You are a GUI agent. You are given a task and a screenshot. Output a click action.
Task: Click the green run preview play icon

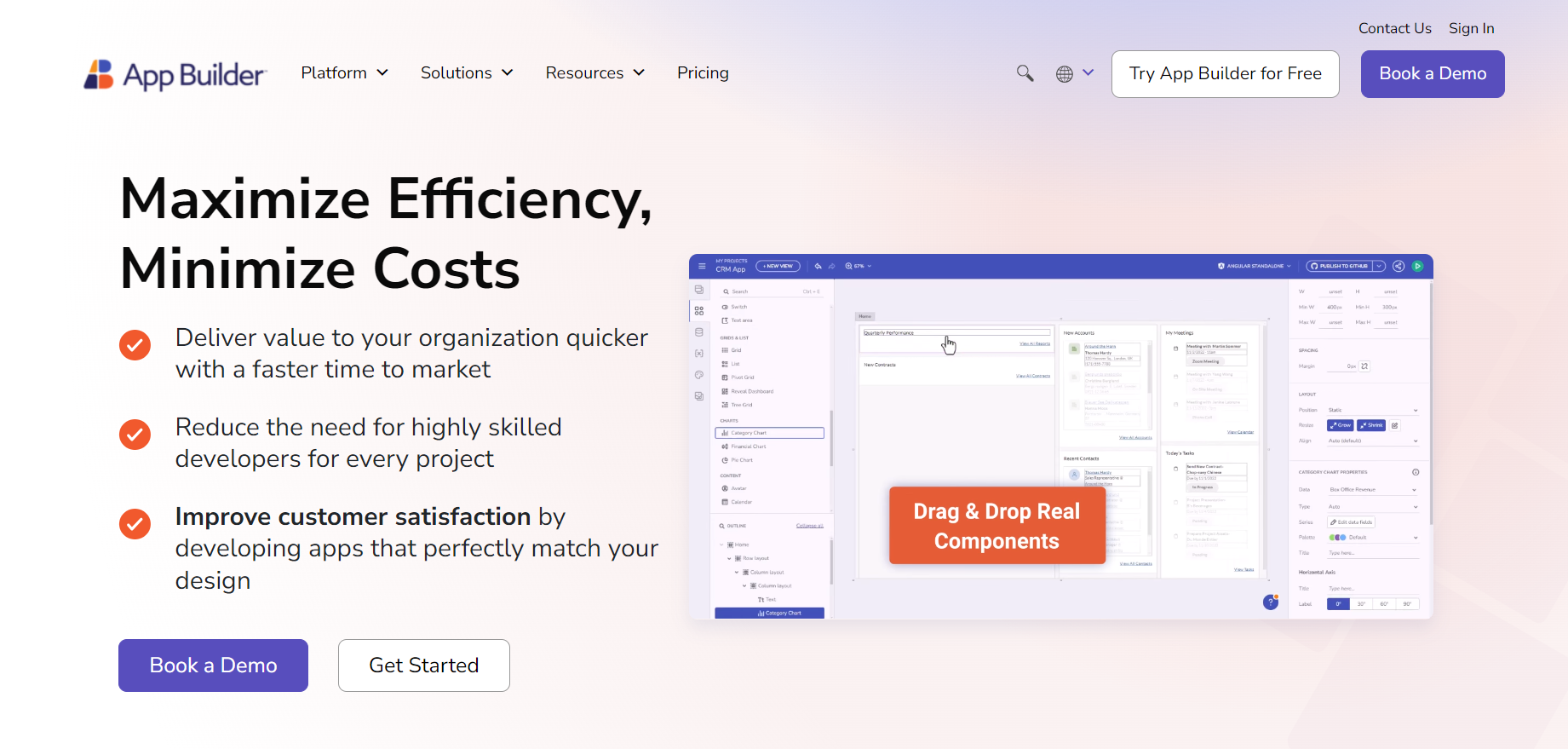tap(1418, 266)
